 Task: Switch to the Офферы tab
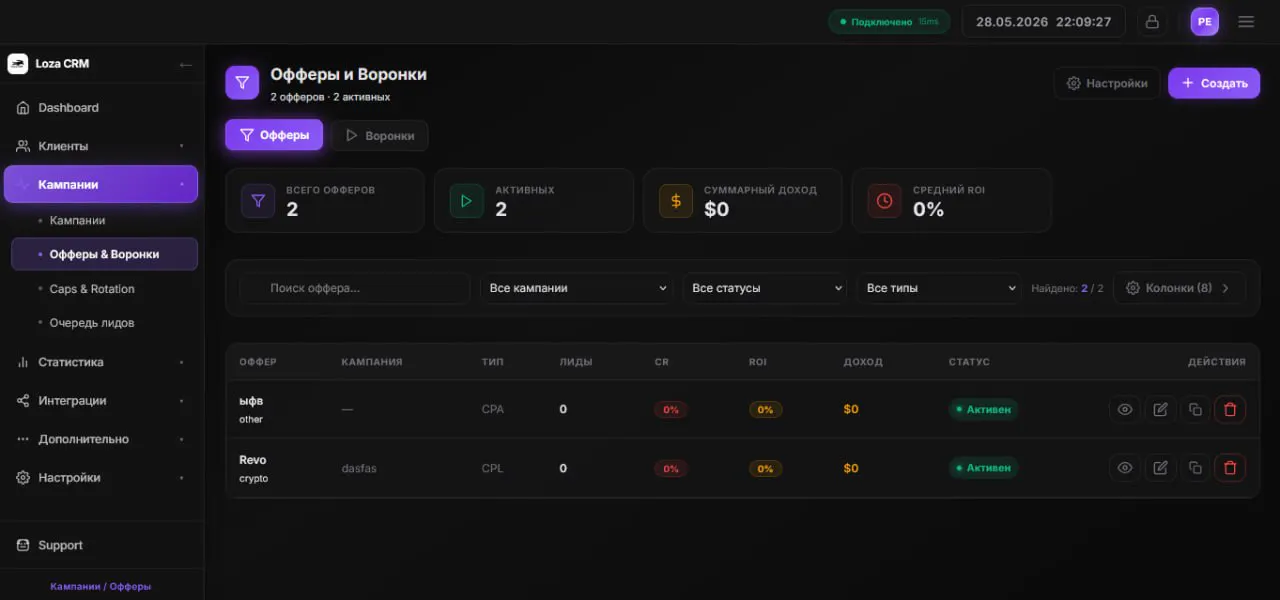[274, 135]
